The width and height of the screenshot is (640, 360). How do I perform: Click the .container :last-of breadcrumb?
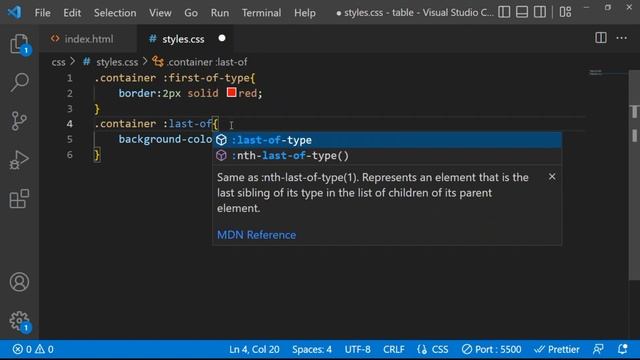tap(207, 62)
